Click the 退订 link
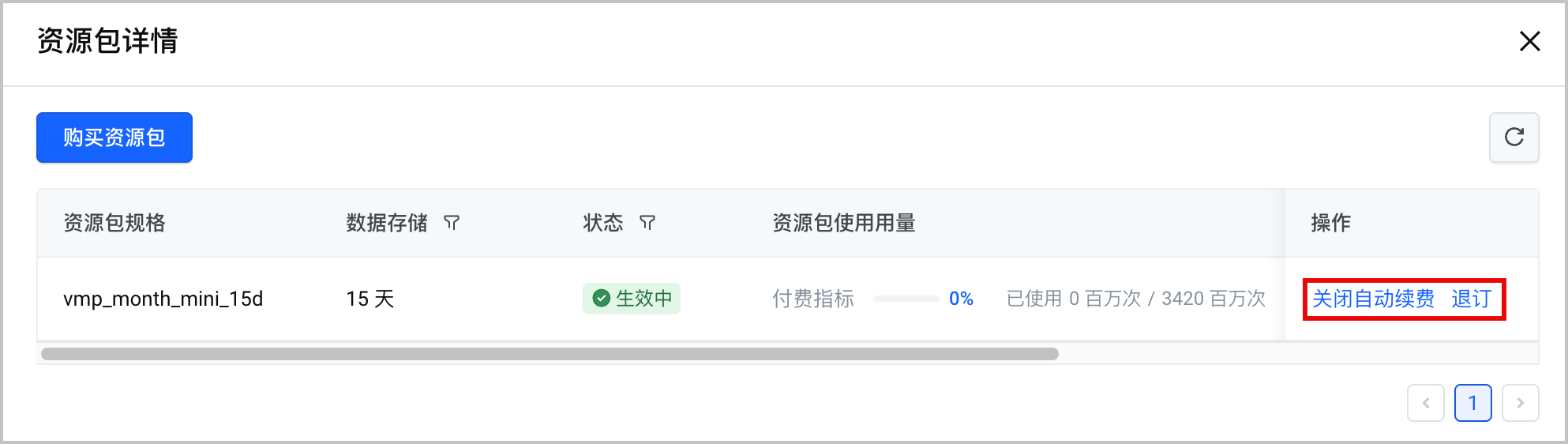This screenshot has height=444, width=1568. pyautogui.click(x=1471, y=299)
